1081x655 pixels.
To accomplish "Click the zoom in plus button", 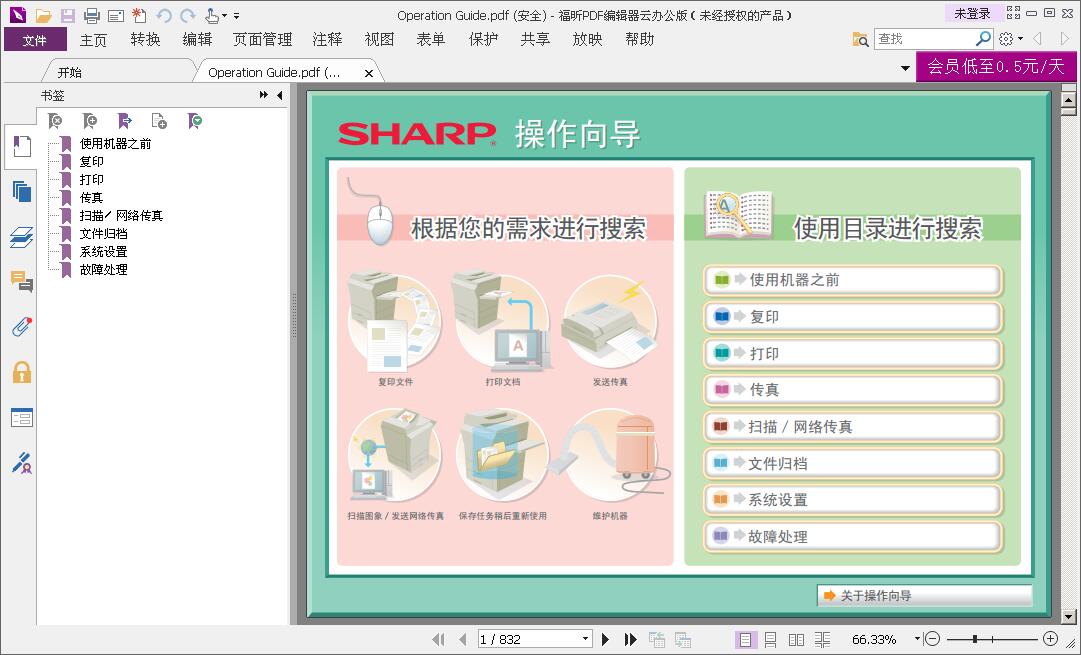I will pyautogui.click(x=1050, y=639).
